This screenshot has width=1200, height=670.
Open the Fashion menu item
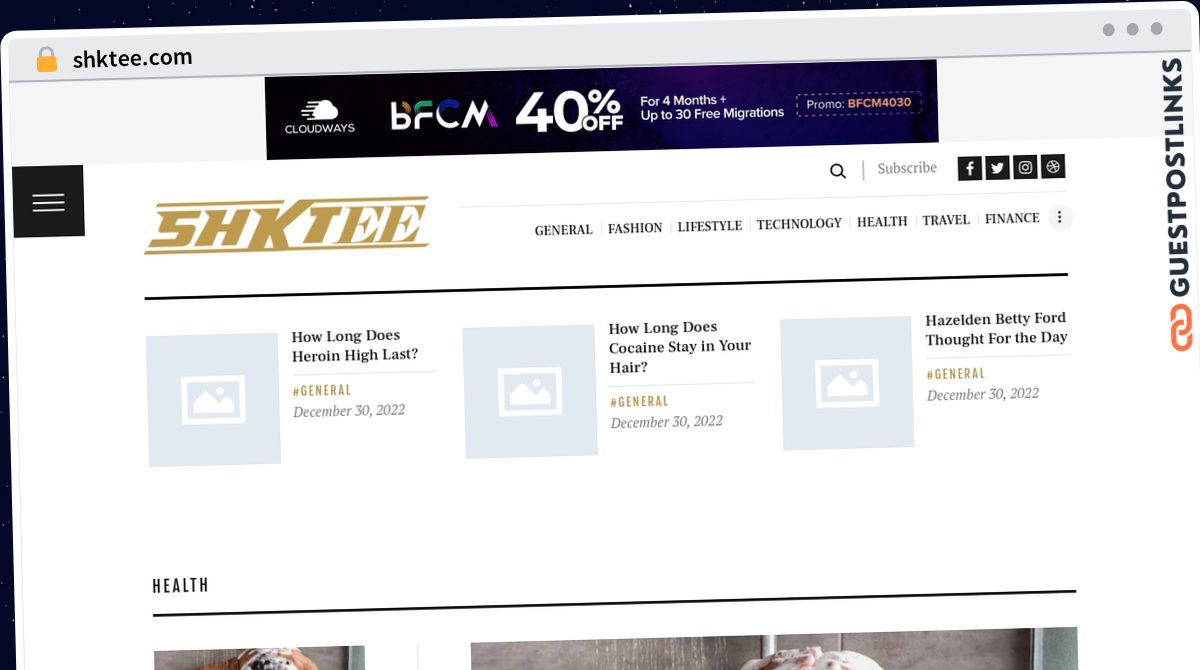pos(635,228)
